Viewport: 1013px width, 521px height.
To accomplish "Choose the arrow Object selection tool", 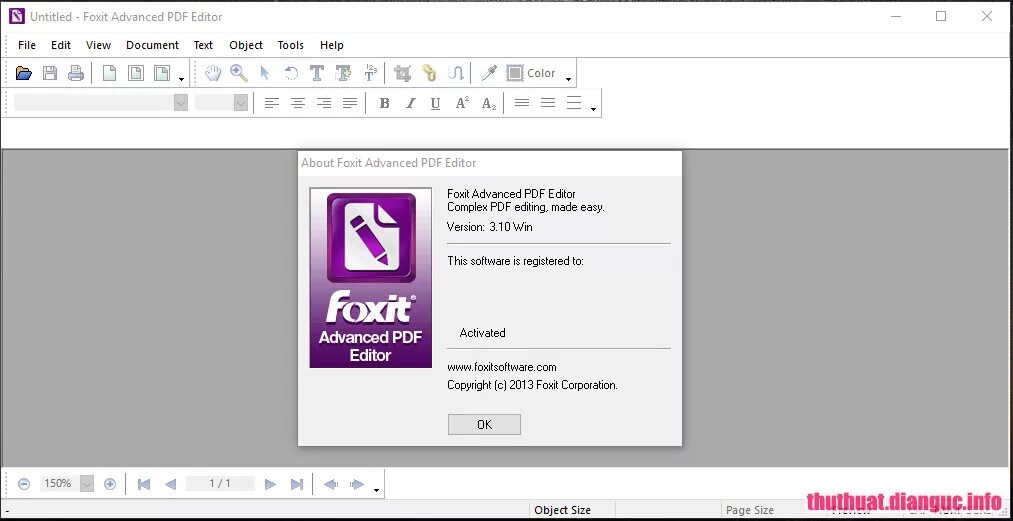I will [x=264, y=73].
